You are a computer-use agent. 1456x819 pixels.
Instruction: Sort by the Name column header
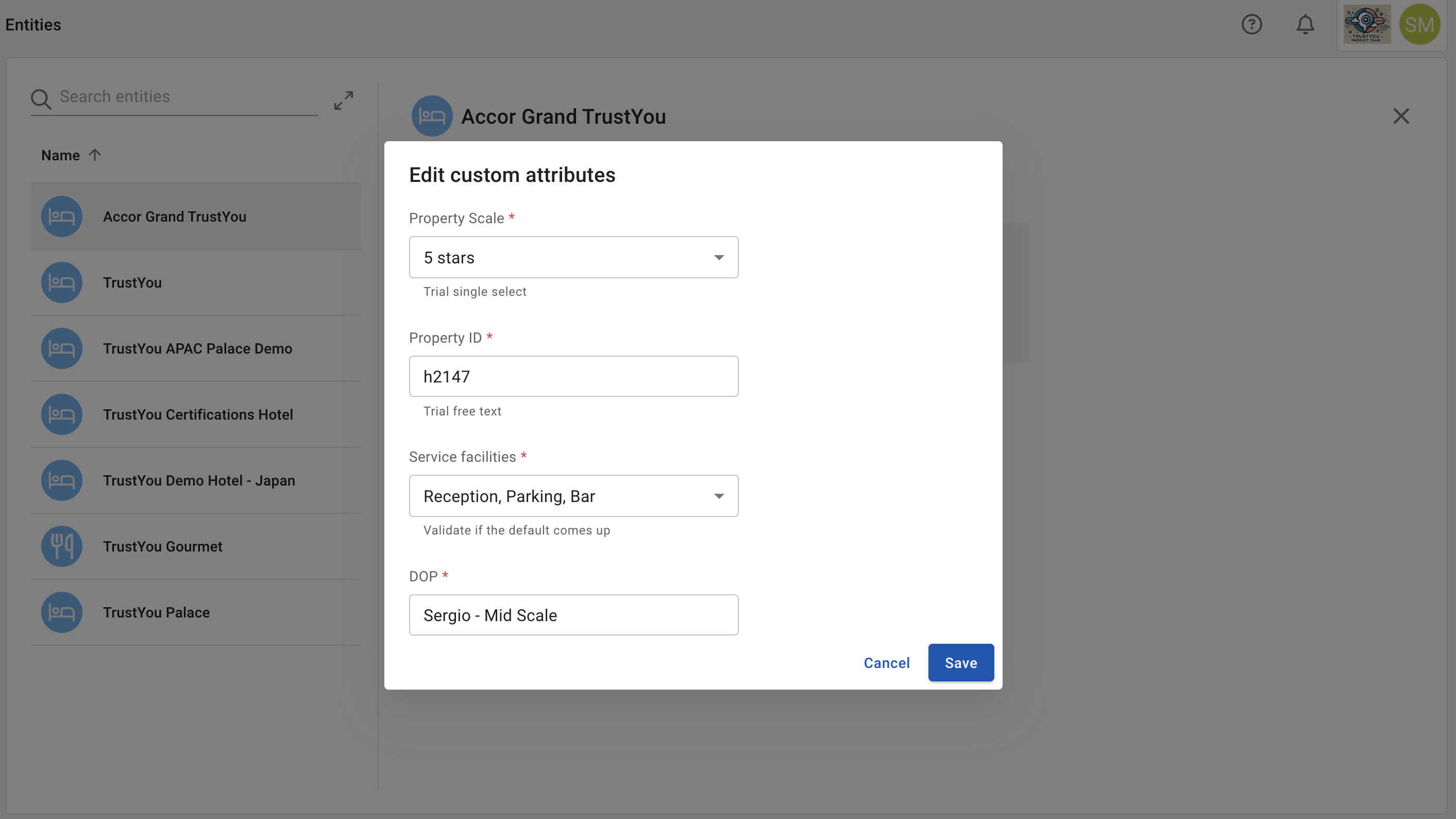click(x=60, y=155)
